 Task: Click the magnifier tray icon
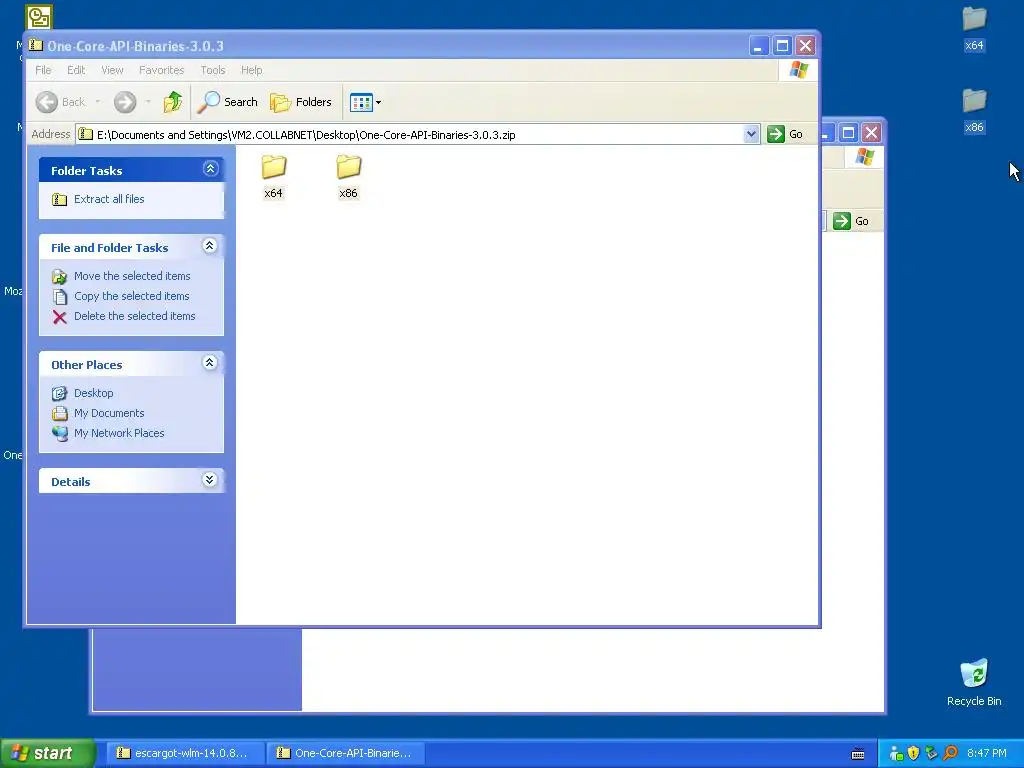click(x=950, y=754)
